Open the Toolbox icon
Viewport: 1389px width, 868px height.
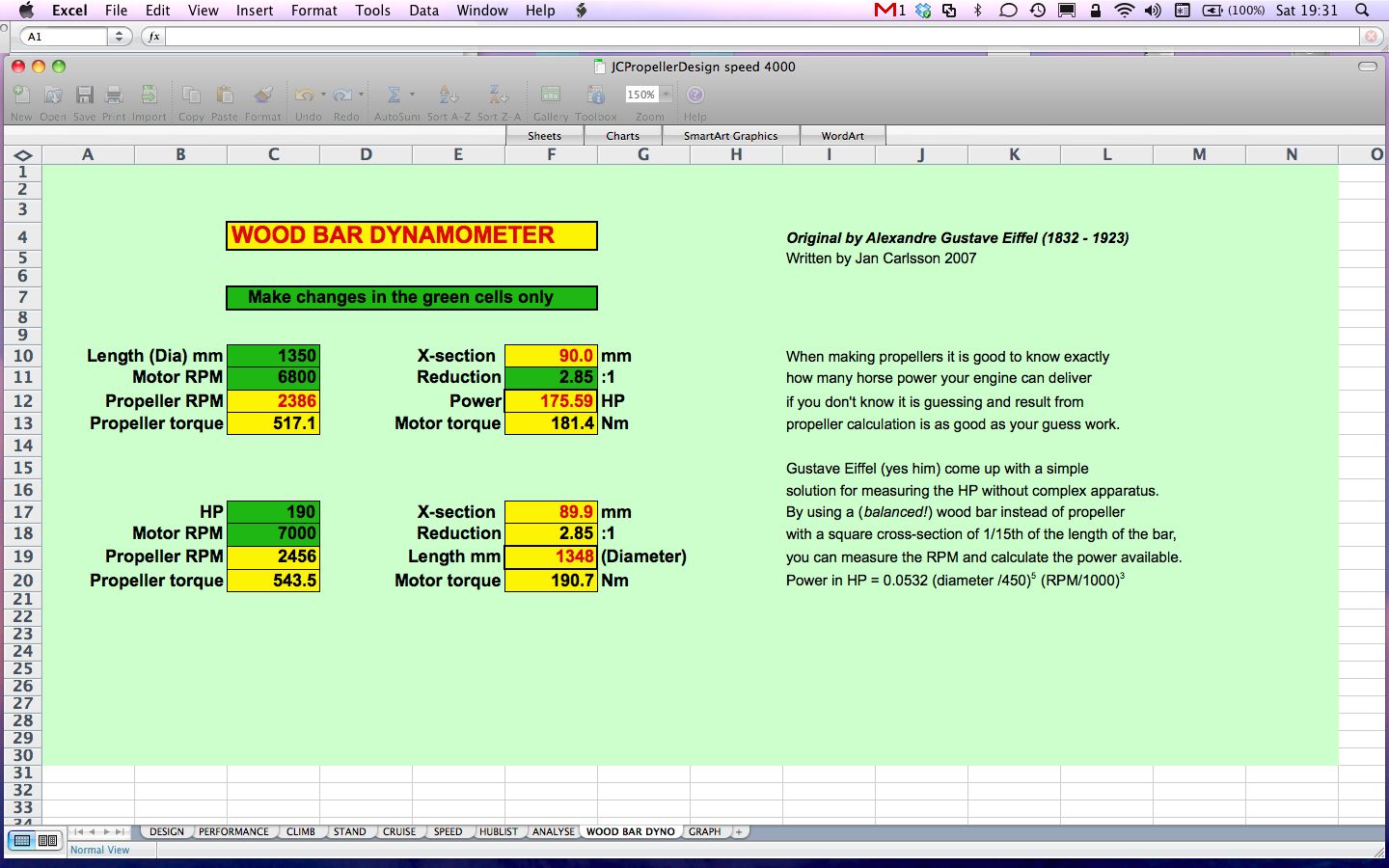596,95
